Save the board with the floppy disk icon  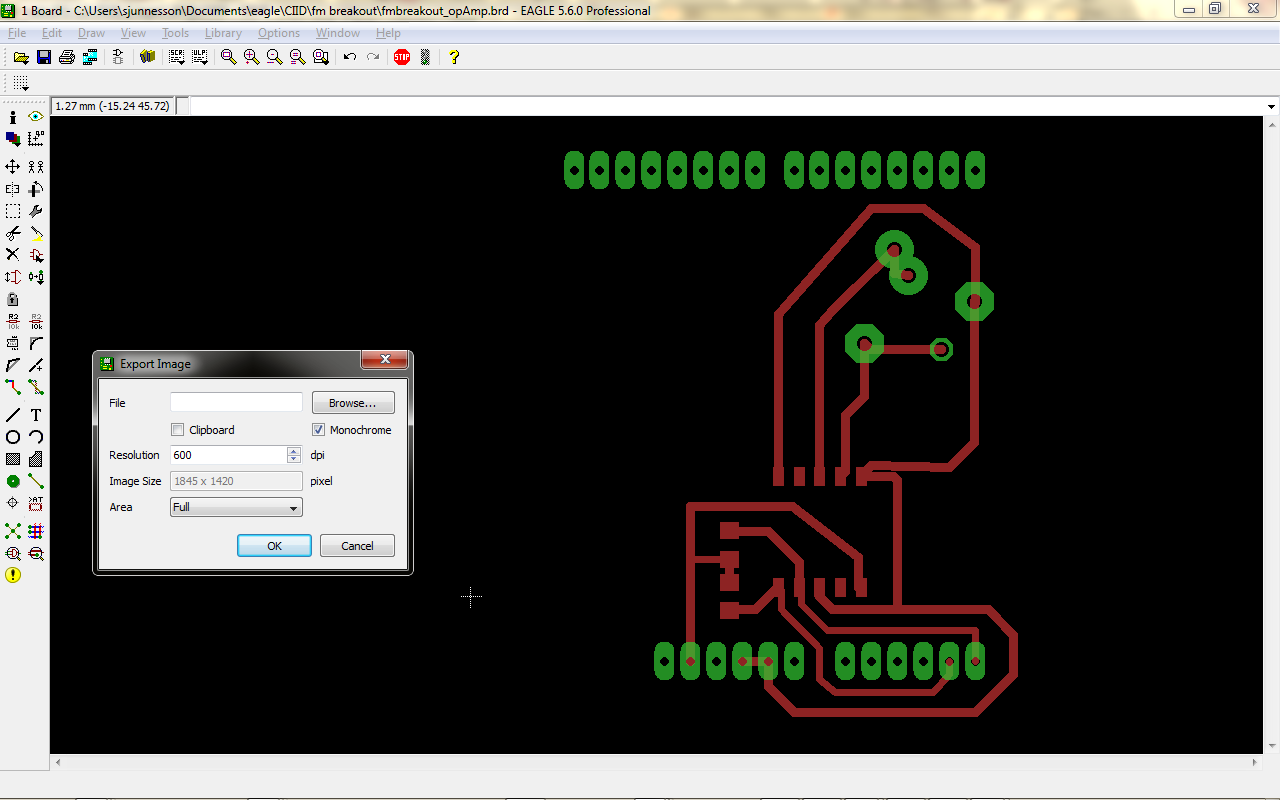tap(44, 57)
